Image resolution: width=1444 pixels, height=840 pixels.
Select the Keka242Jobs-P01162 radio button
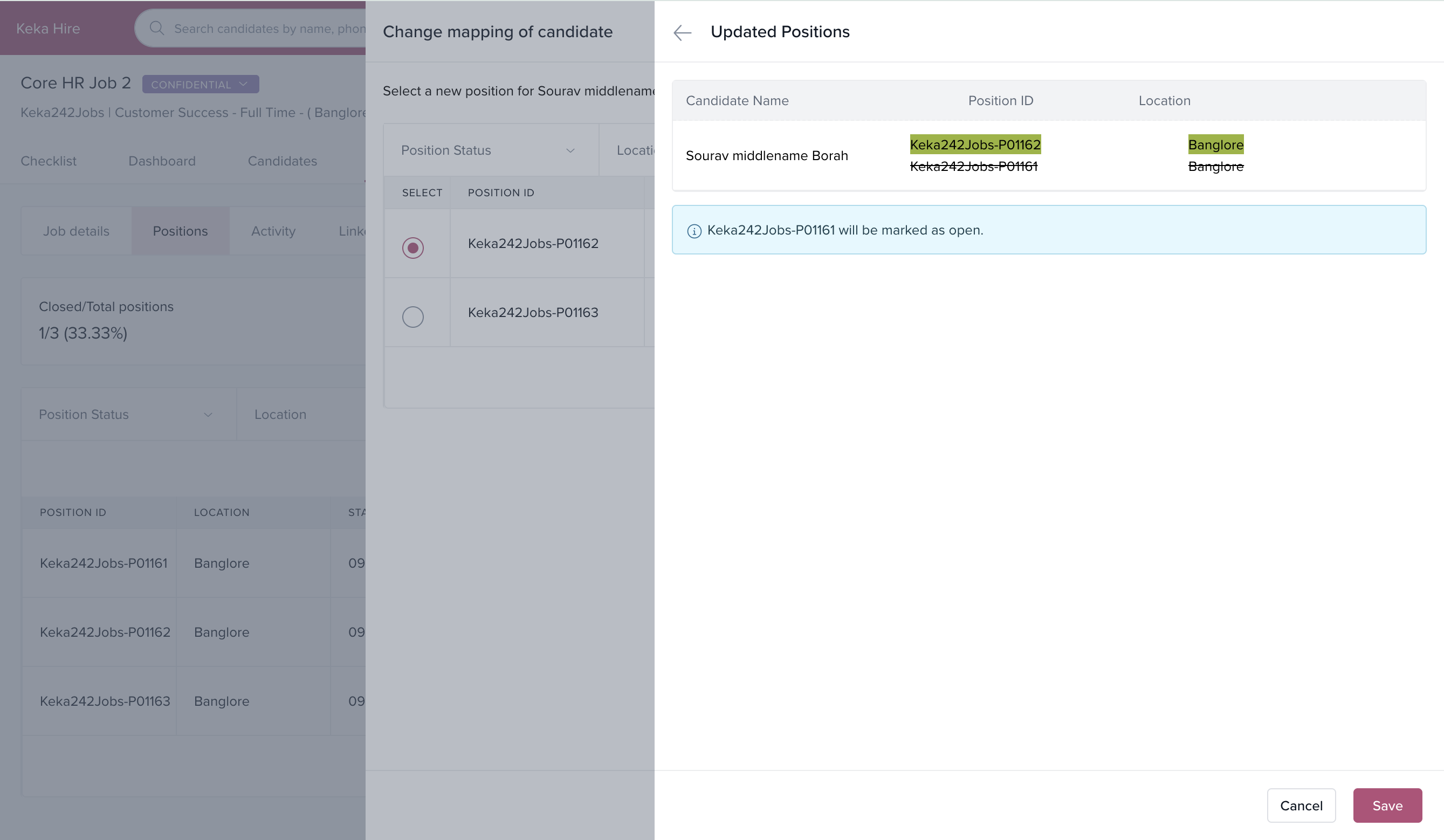(412, 247)
